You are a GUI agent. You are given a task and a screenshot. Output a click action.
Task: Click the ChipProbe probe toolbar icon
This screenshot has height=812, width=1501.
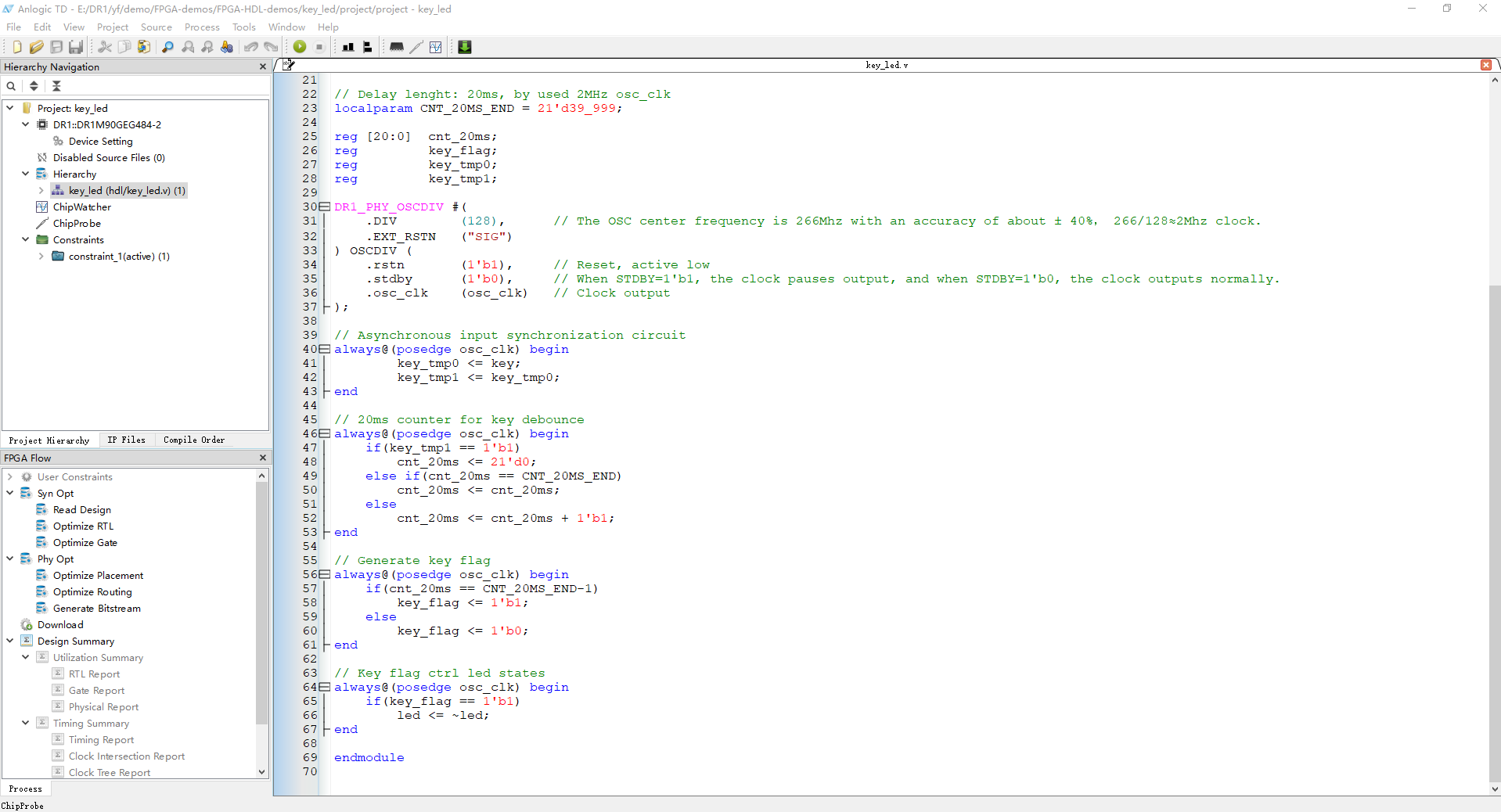(x=416, y=47)
